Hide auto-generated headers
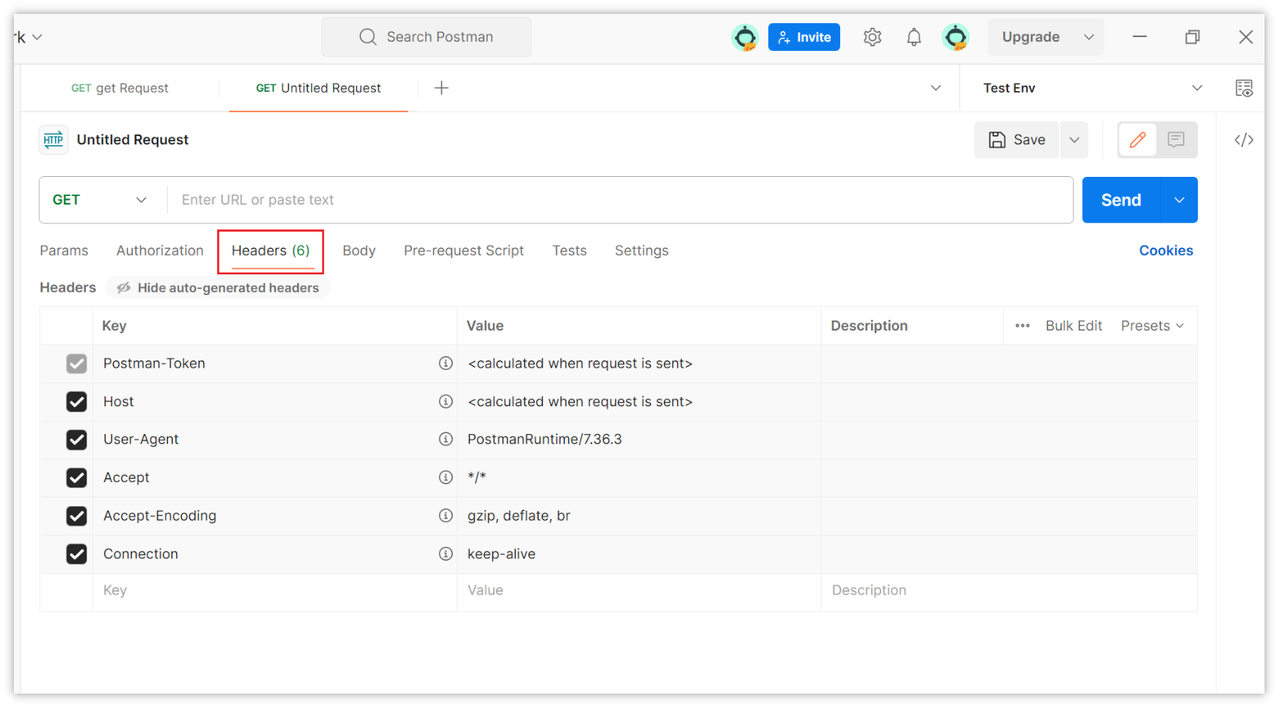 (x=218, y=288)
